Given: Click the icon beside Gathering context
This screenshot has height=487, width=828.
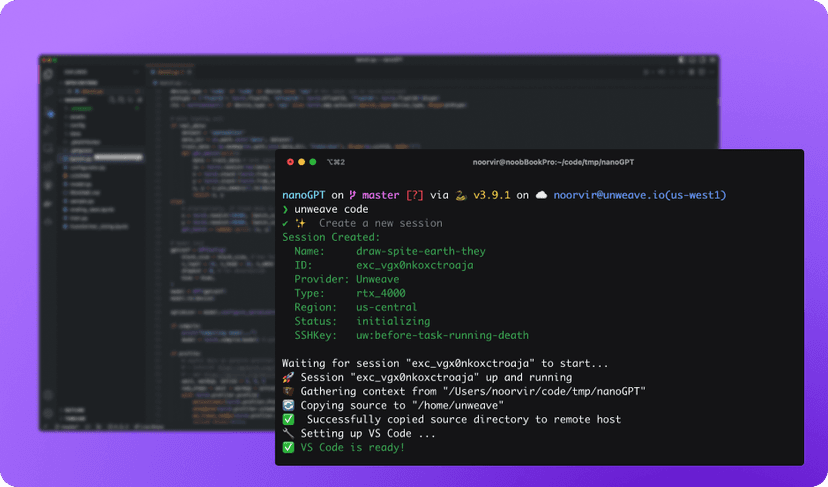Looking at the screenshot, I should coord(288,391).
